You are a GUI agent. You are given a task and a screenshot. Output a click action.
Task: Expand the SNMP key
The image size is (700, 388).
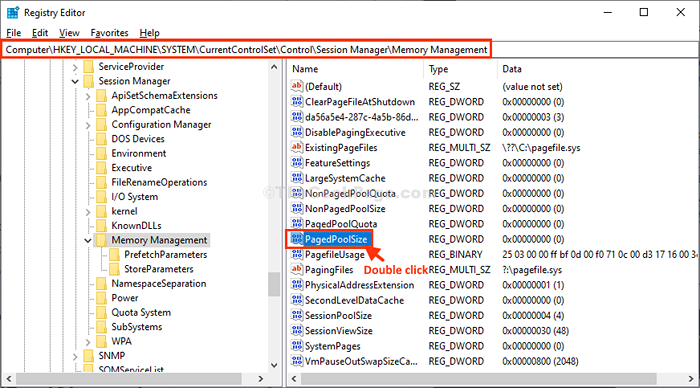click(75, 356)
